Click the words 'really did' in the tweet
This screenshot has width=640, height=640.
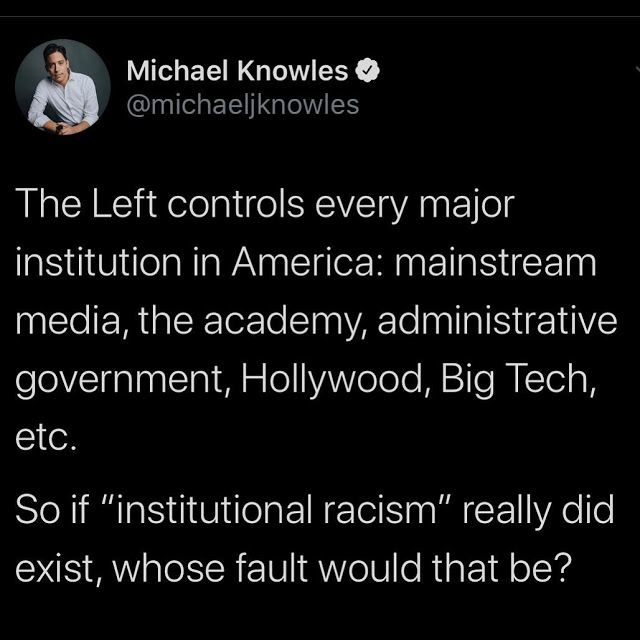538,511
